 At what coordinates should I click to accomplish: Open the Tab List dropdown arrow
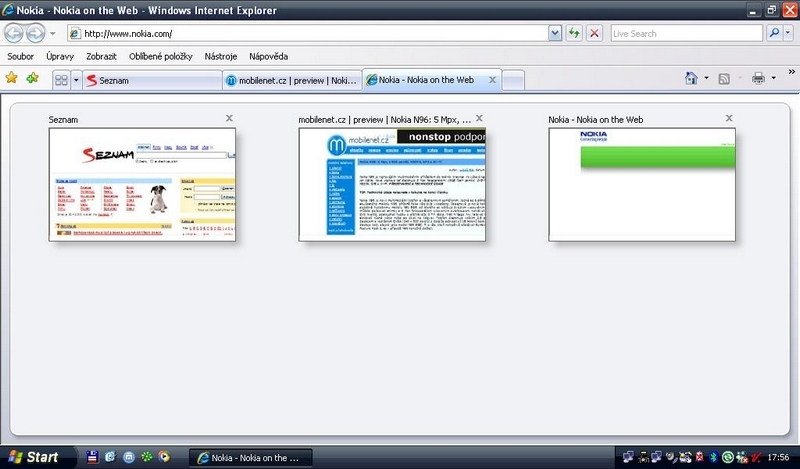pos(76,79)
